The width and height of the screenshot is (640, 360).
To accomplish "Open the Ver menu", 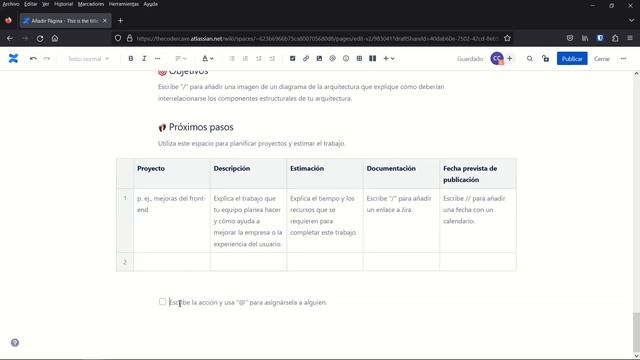I will [x=46, y=4].
